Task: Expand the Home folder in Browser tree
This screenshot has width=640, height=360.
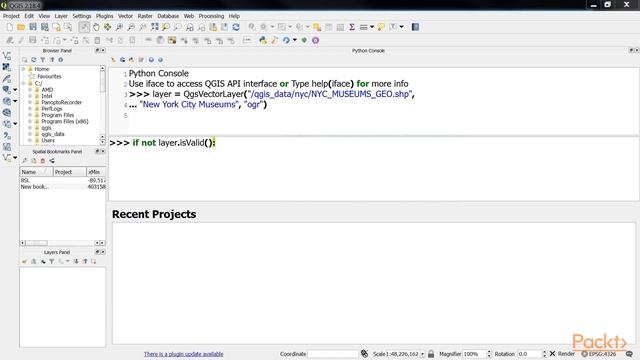Action: point(24,69)
